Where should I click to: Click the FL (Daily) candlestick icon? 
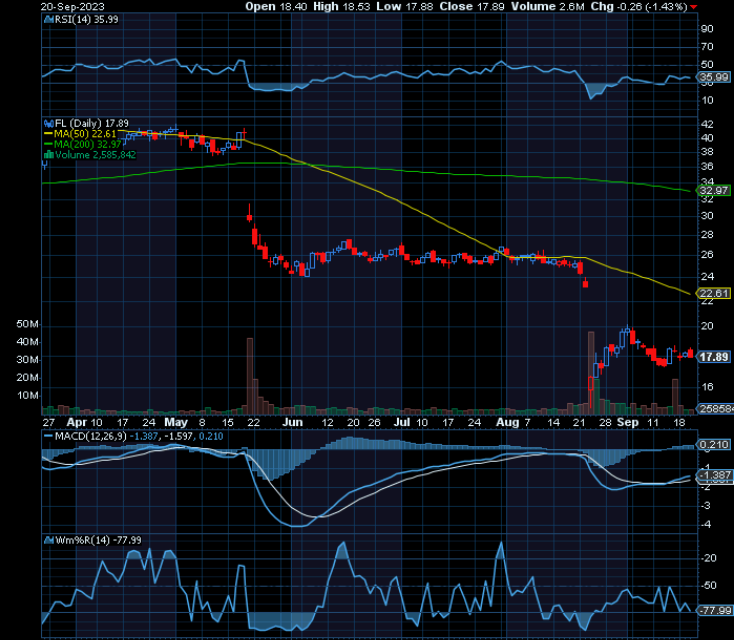point(49,124)
